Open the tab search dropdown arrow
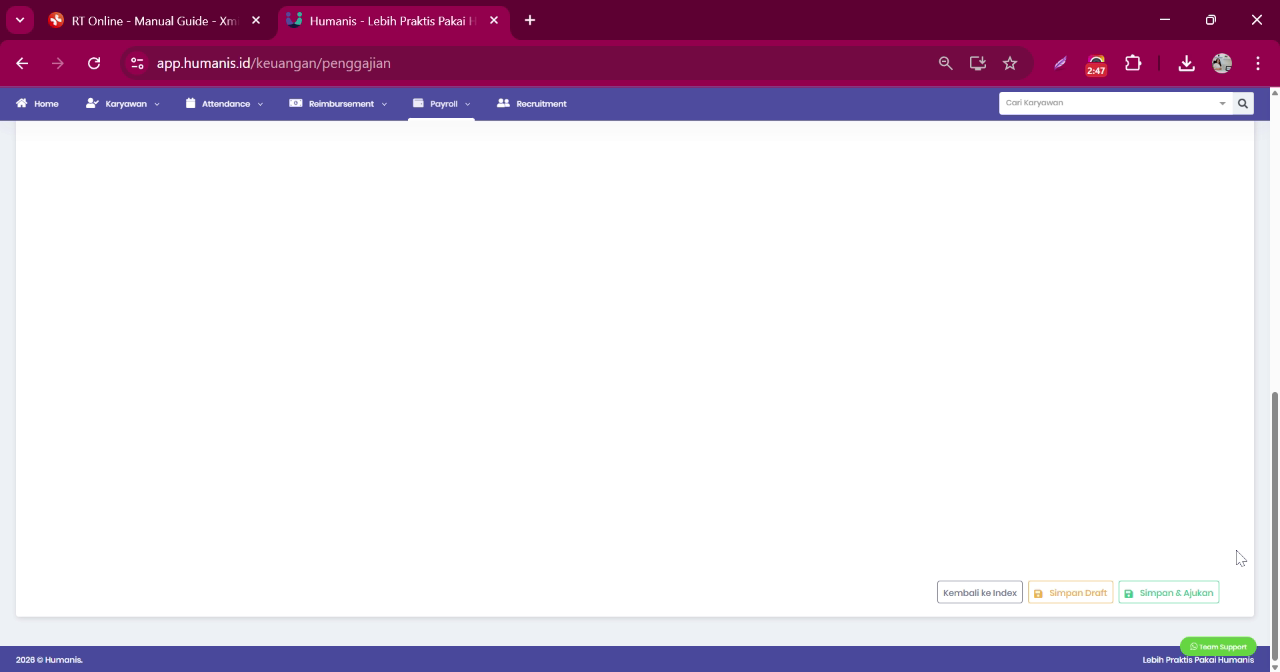This screenshot has height=672, width=1280. [x=19, y=20]
